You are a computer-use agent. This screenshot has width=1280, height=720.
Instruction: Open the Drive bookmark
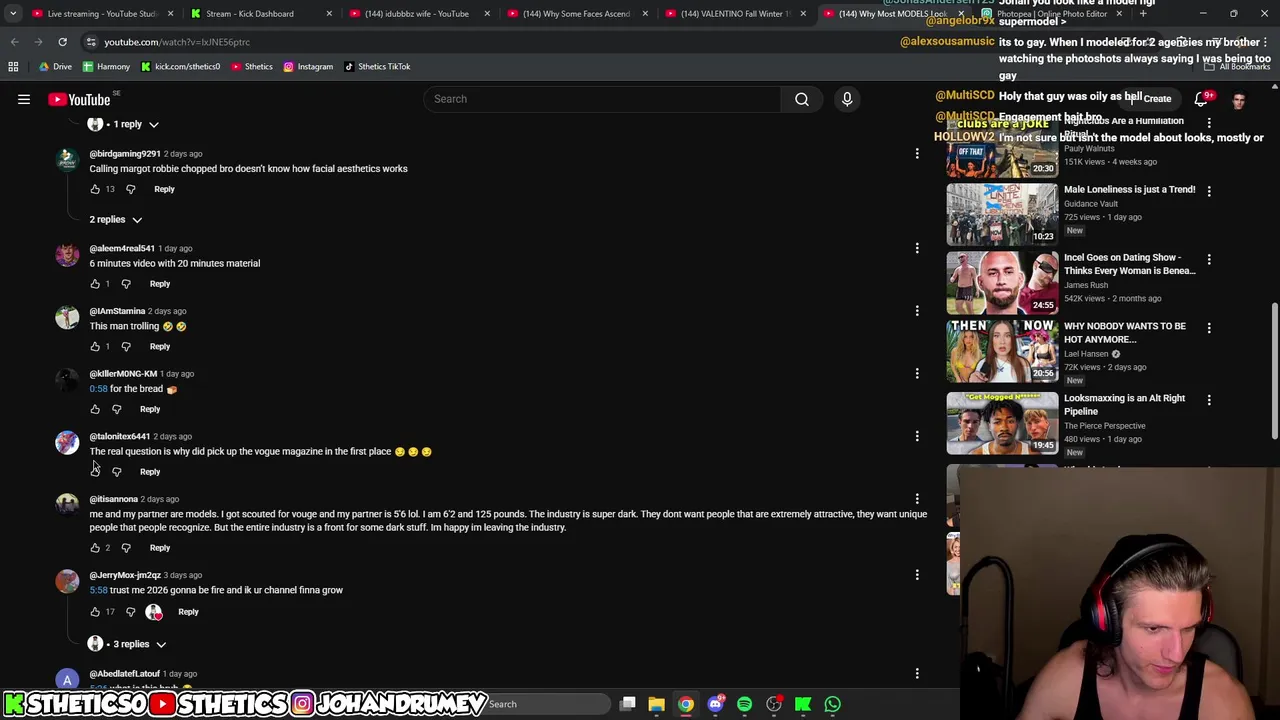(x=55, y=66)
